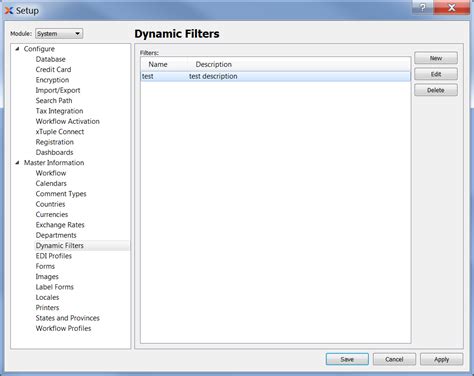474x376 pixels.
Task: Select the 'test' filter name cell
Action: [148, 76]
